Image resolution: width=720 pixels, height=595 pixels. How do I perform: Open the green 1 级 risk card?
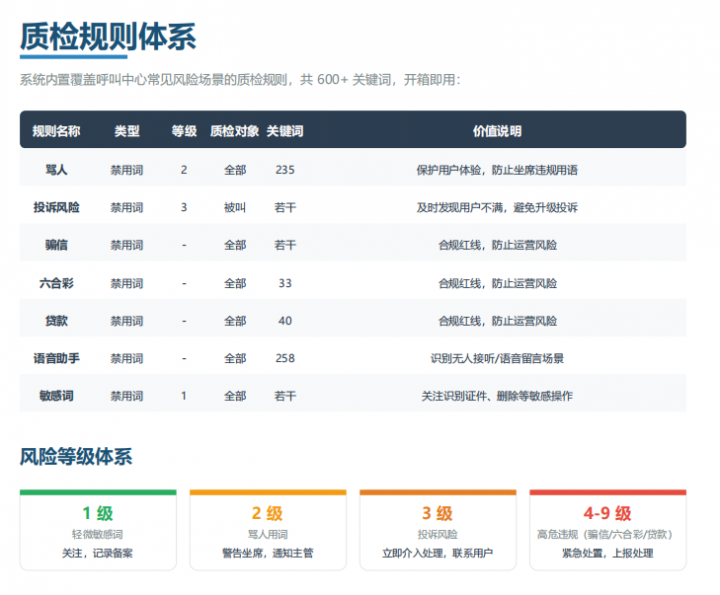[x=98, y=530]
